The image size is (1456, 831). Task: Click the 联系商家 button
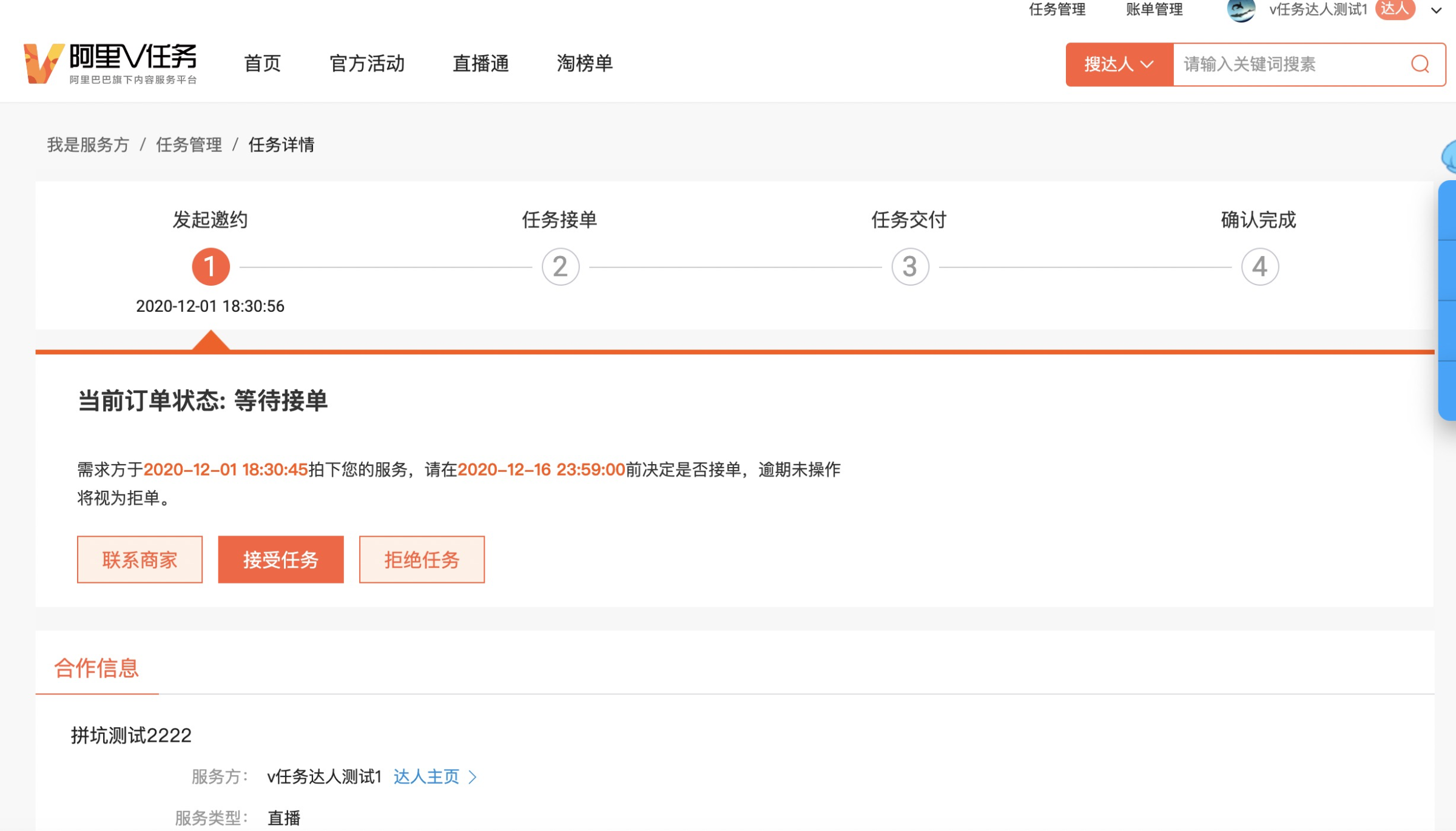140,559
